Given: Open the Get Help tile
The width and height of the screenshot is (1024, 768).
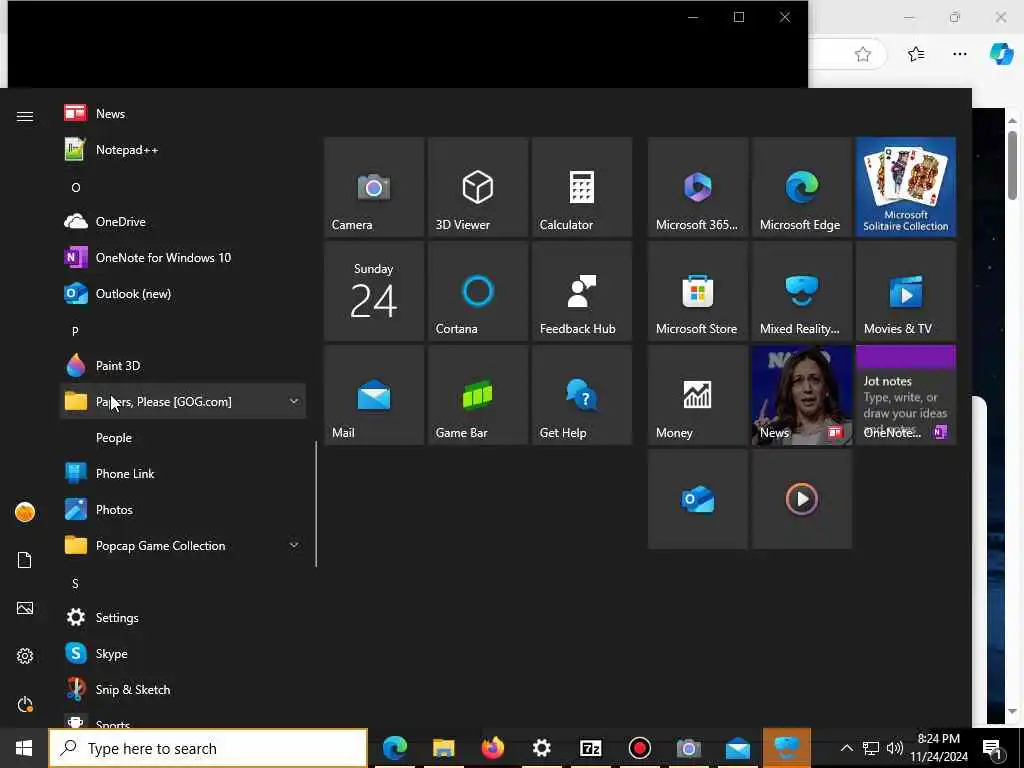Looking at the screenshot, I should [x=582, y=395].
